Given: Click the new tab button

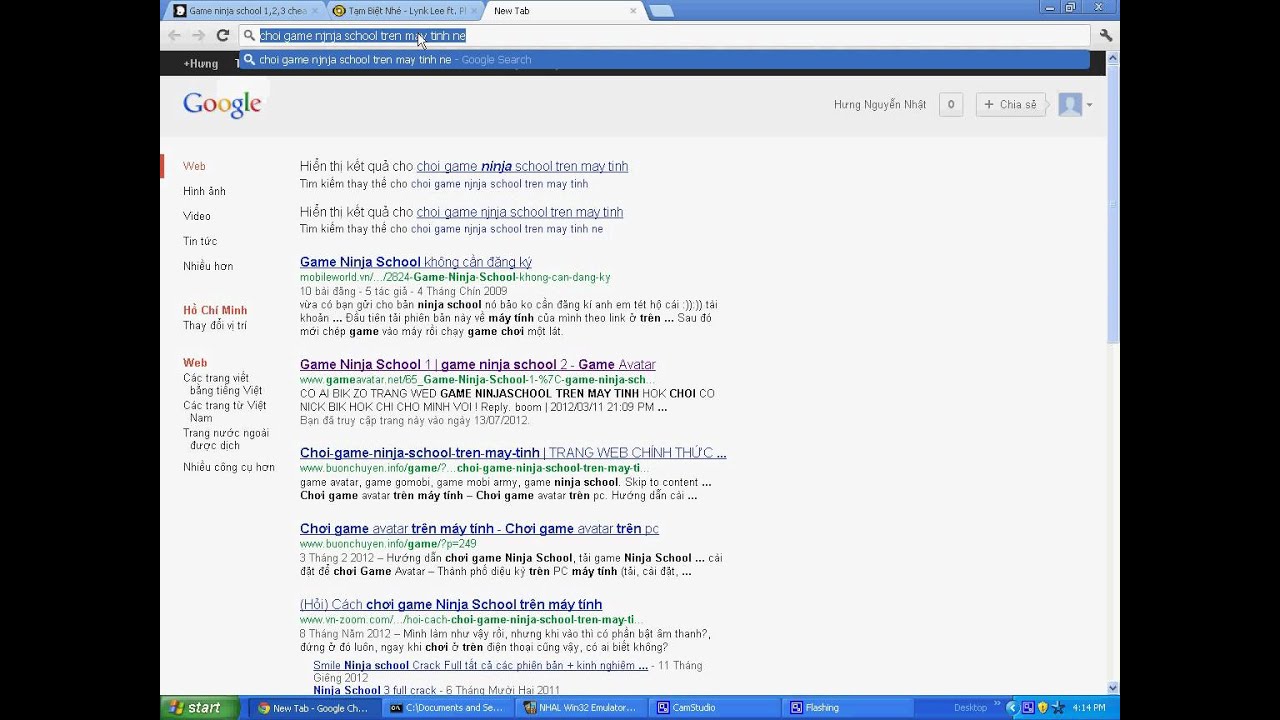Looking at the screenshot, I should [x=661, y=11].
